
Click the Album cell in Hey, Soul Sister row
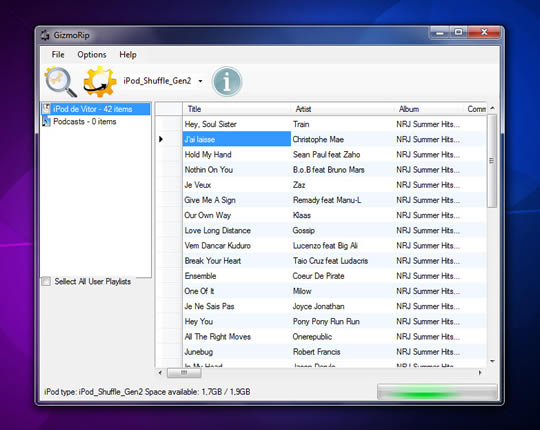[x=429, y=124]
